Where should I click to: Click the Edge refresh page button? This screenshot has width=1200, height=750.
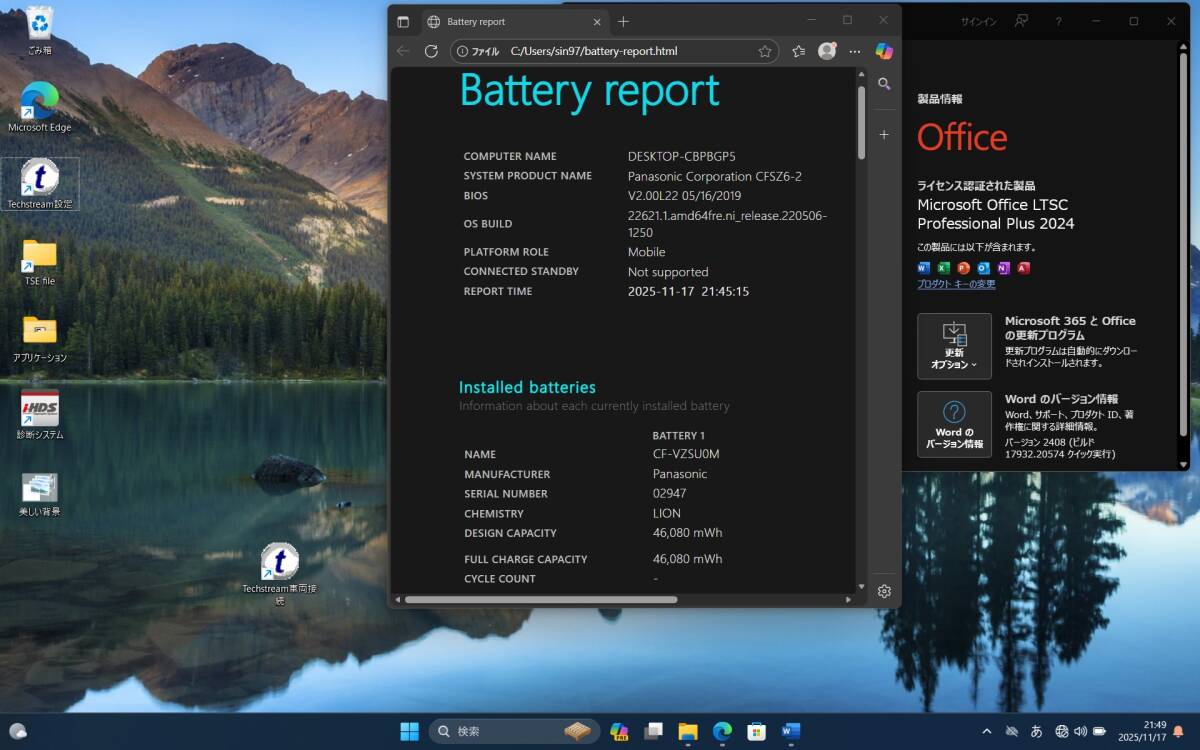pos(431,51)
